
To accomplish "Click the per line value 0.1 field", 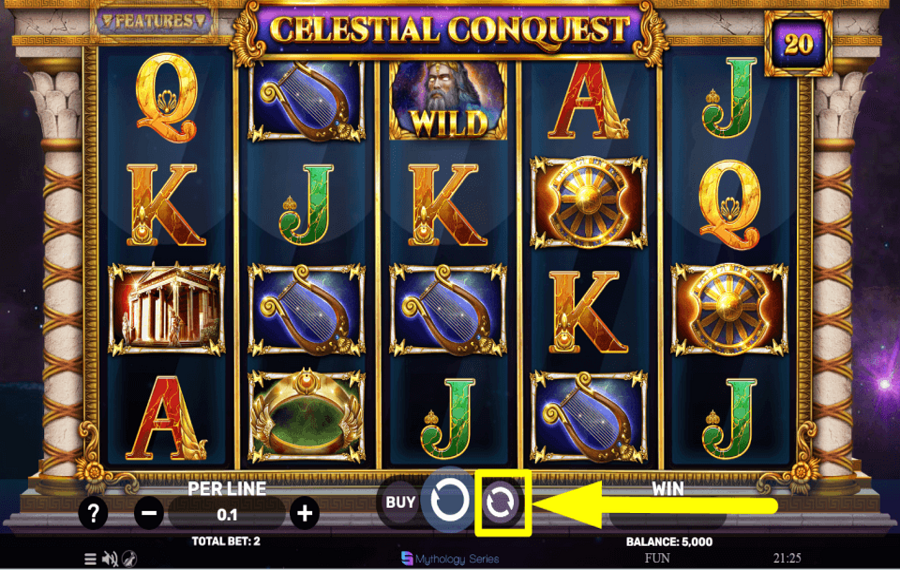I will [x=227, y=514].
